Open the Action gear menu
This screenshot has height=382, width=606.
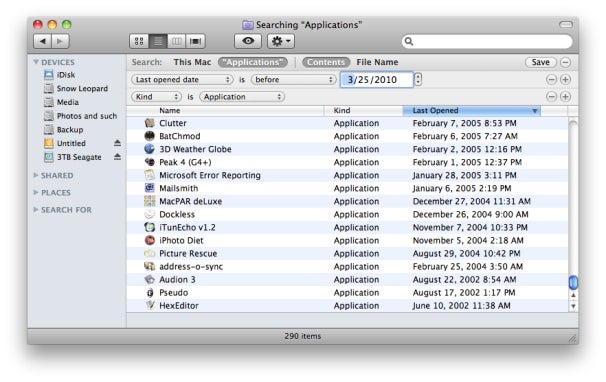tap(281, 41)
